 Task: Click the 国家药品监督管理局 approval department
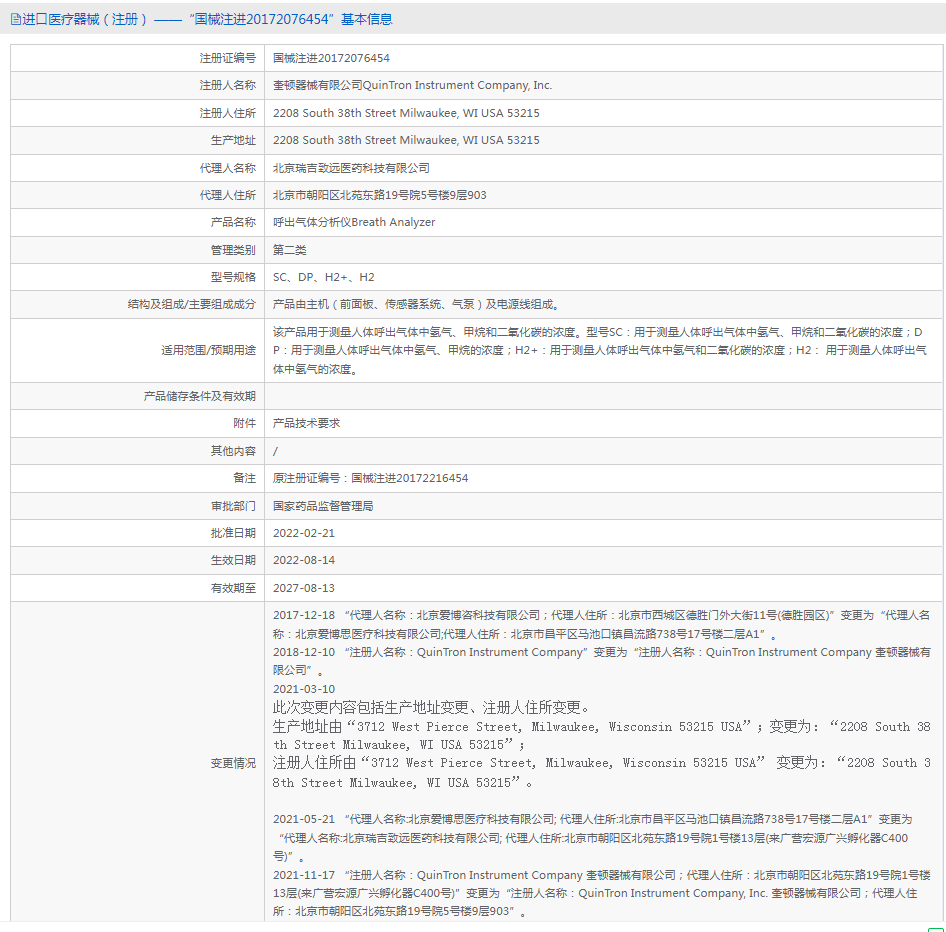[x=323, y=506]
